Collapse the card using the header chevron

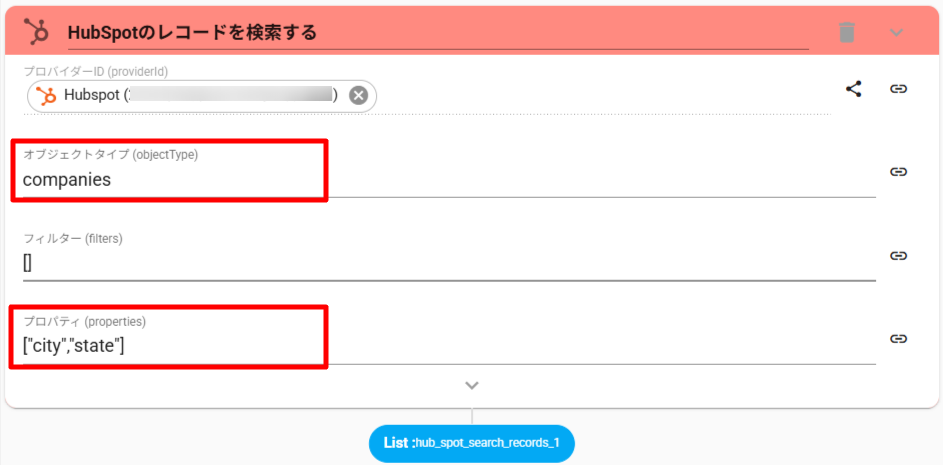coord(896,32)
